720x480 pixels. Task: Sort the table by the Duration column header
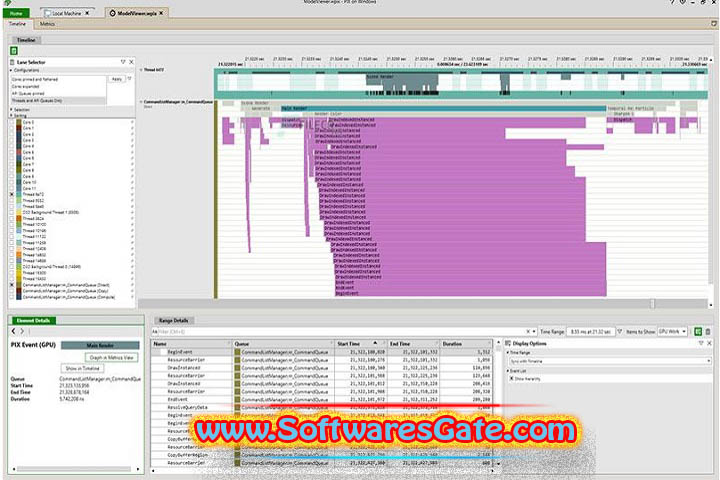click(x=466, y=344)
